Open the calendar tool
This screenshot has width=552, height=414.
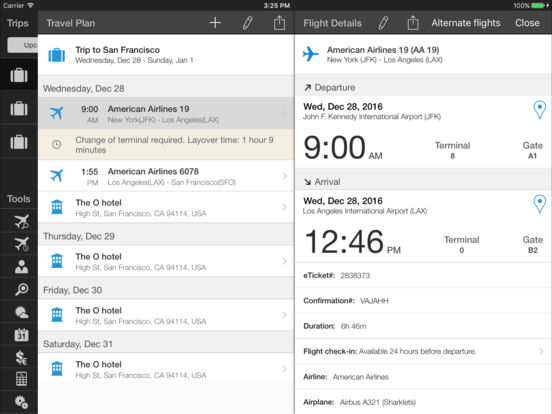[x=21, y=335]
